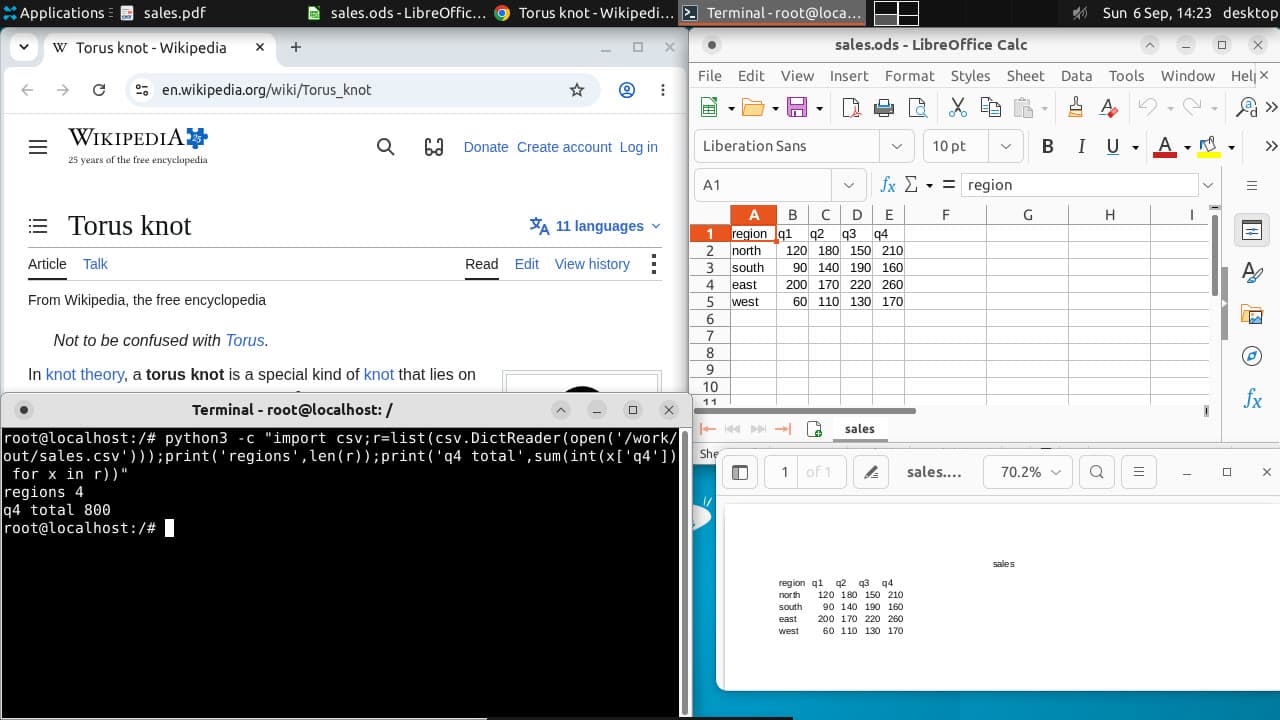The width and height of the screenshot is (1280, 720).
Task: Click the Clear Direct Formatting icon
Action: click(x=1108, y=108)
